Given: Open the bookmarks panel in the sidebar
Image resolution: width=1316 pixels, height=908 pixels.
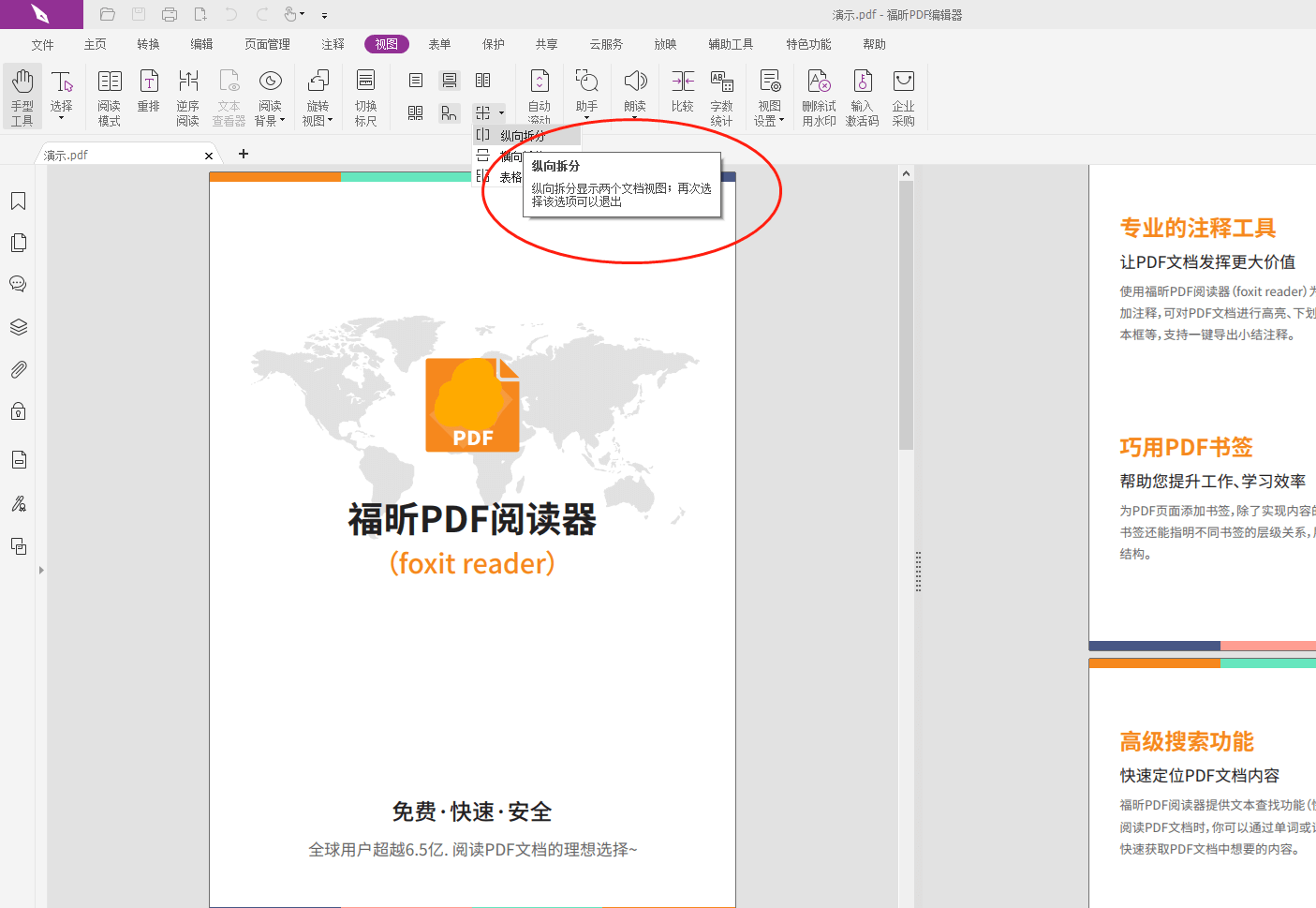Looking at the screenshot, I should (18, 201).
